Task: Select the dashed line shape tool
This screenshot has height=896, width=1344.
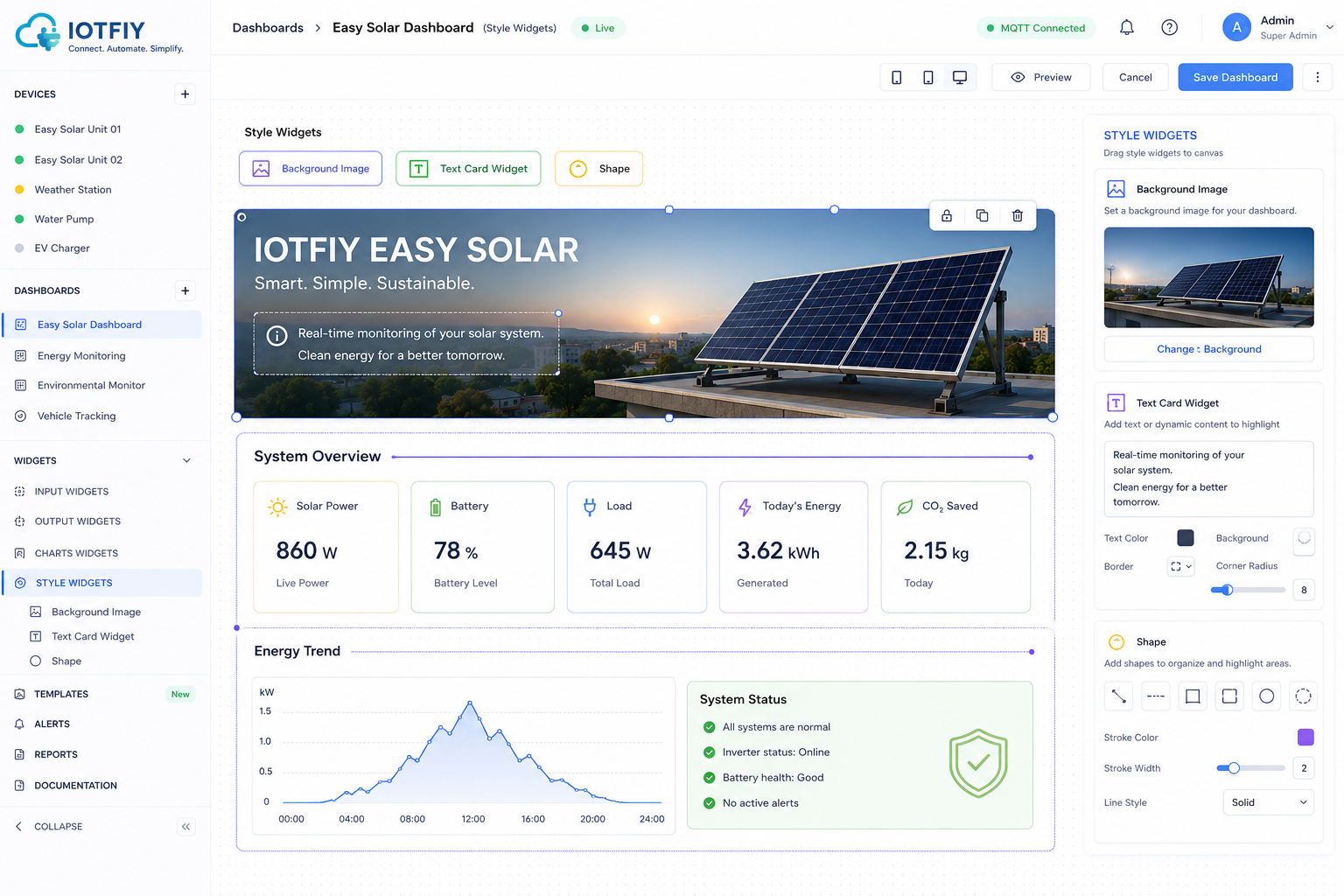Action: coord(1156,696)
